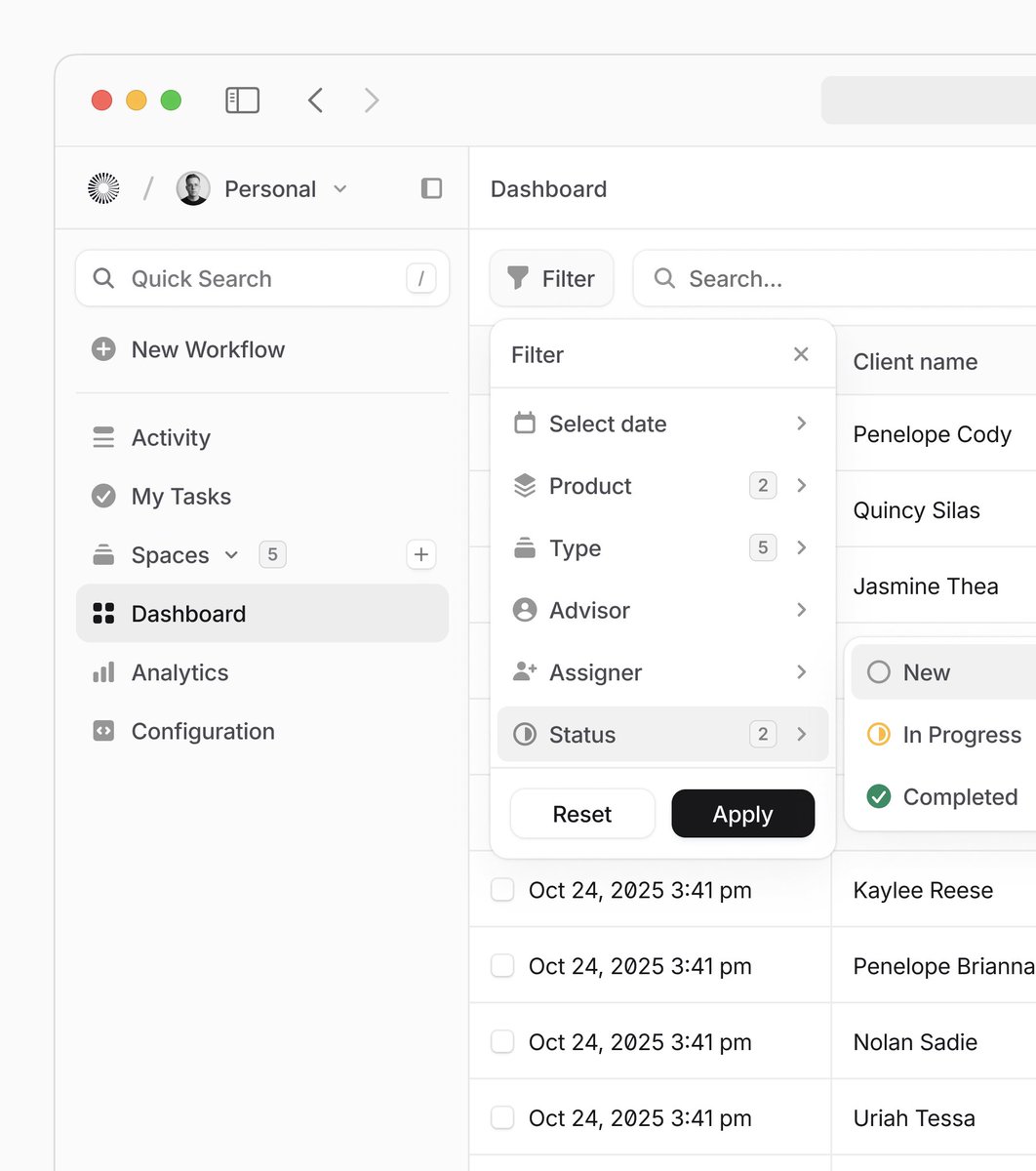Click the My Tasks checkmark icon
This screenshot has height=1171, width=1036.
[x=103, y=496]
